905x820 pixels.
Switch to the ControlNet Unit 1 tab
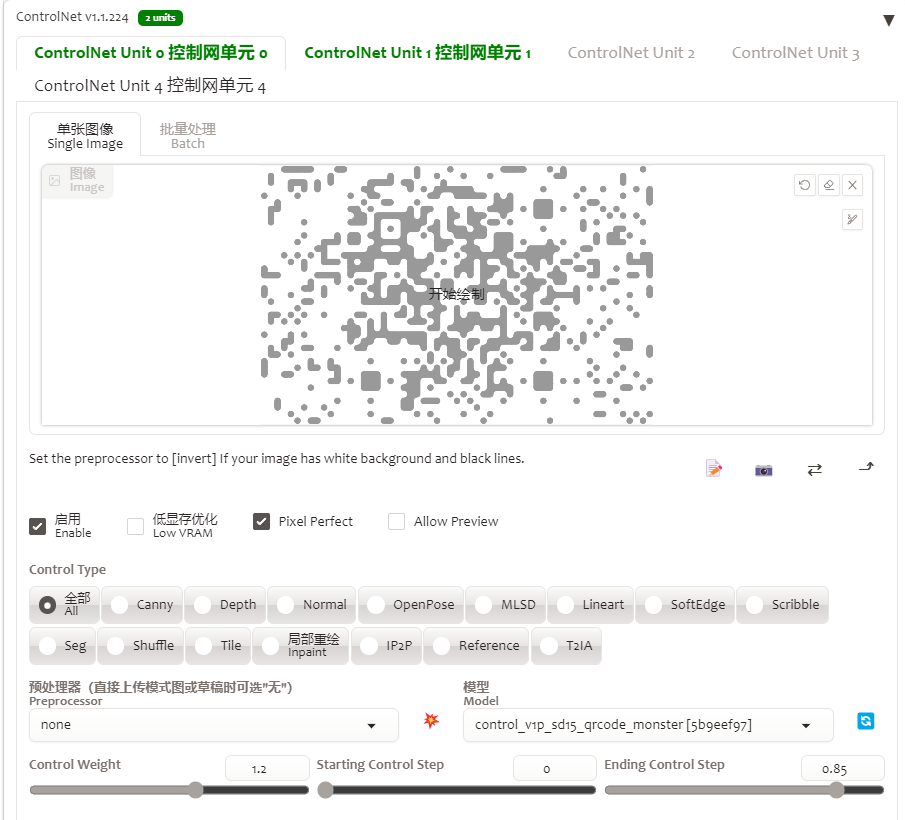tap(417, 53)
